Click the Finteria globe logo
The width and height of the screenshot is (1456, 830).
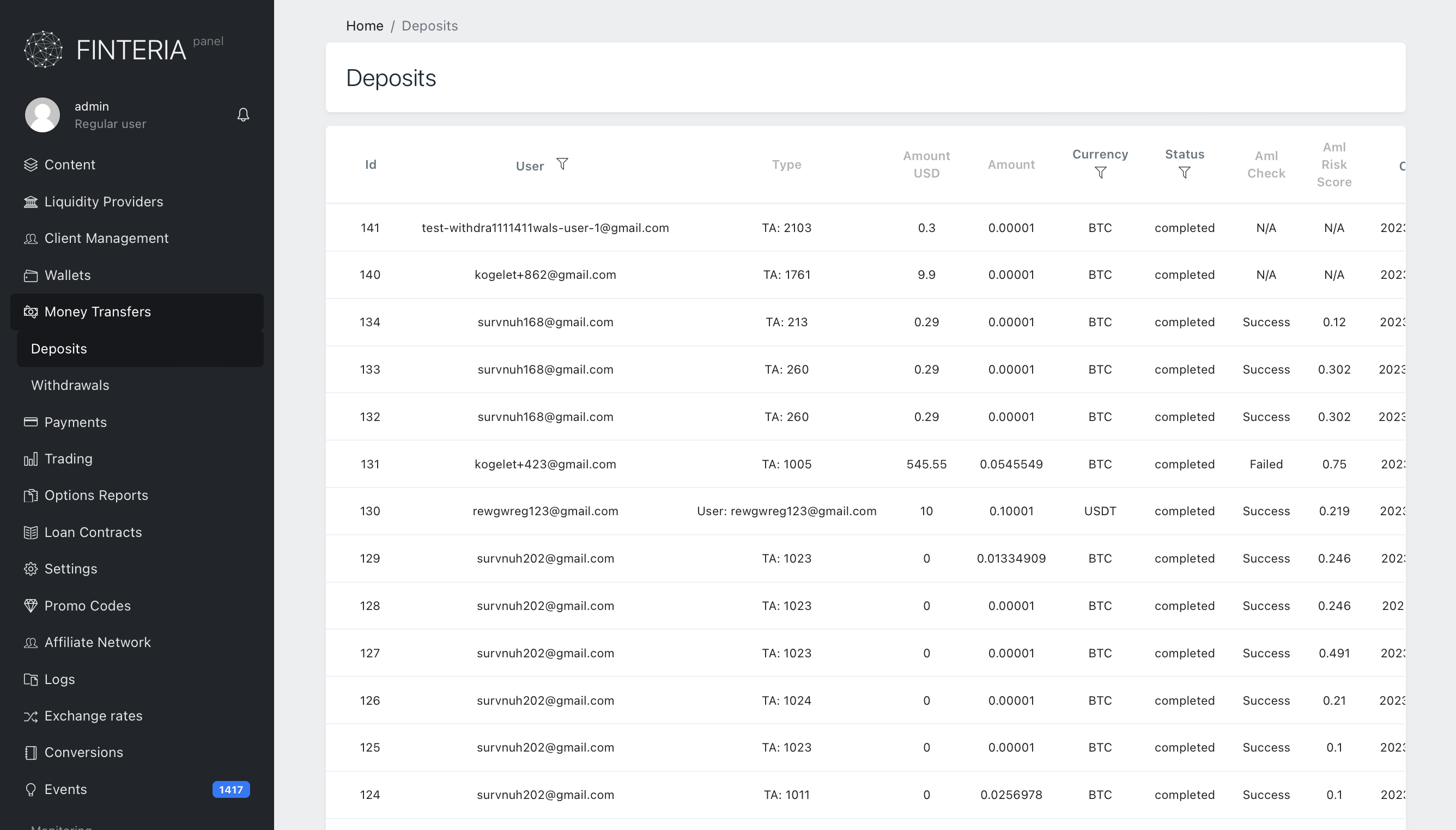pyautogui.click(x=44, y=50)
